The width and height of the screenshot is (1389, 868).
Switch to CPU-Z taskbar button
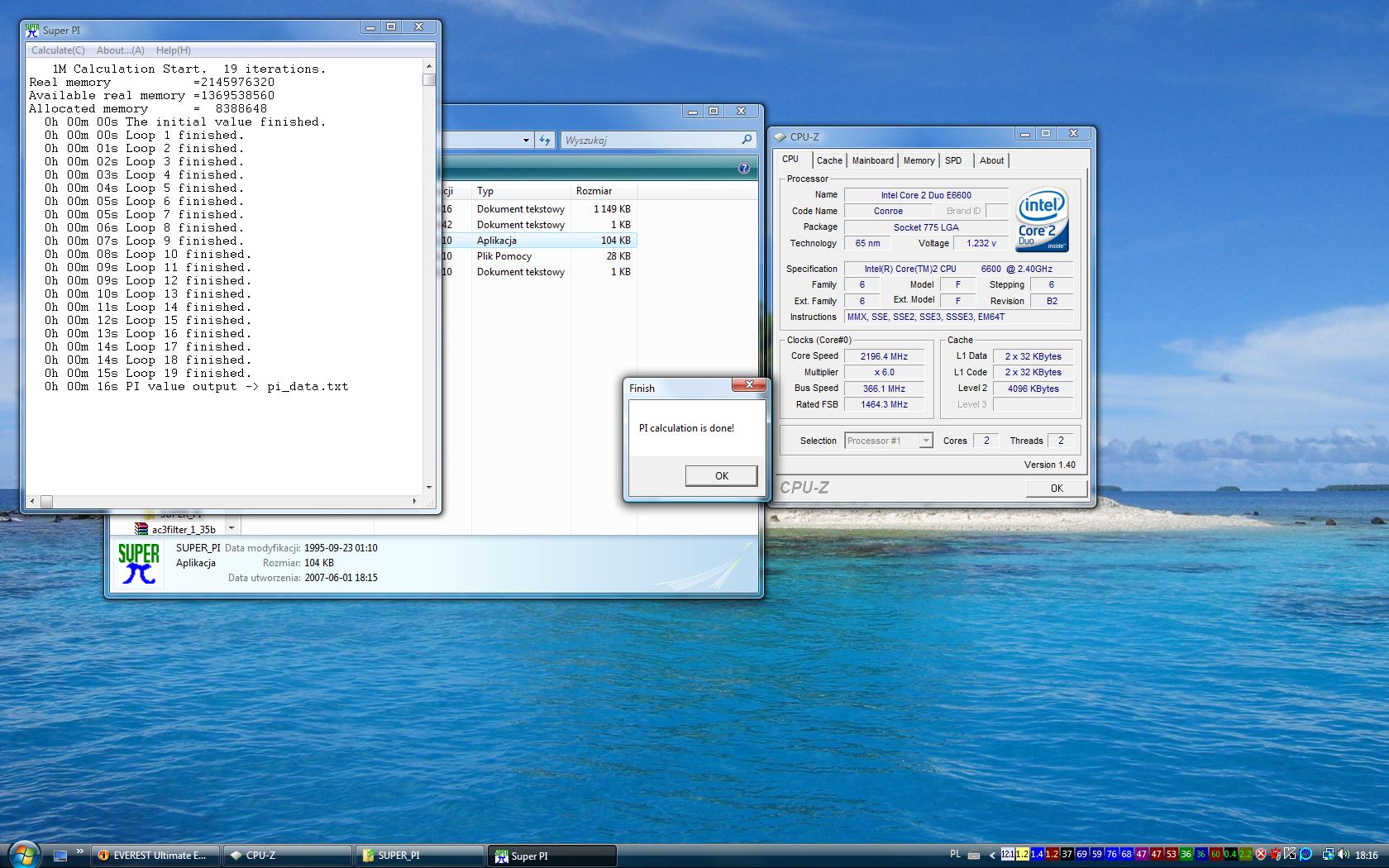pyautogui.click(x=288, y=856)
